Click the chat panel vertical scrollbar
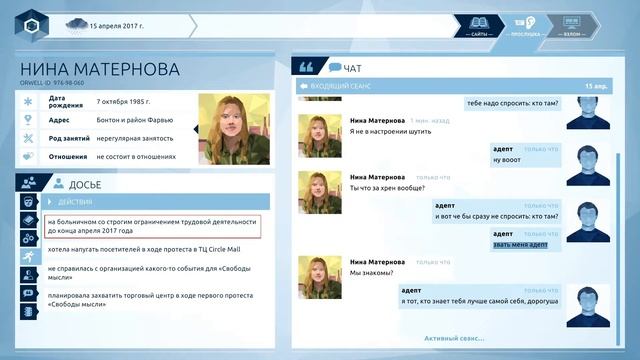 618,249
